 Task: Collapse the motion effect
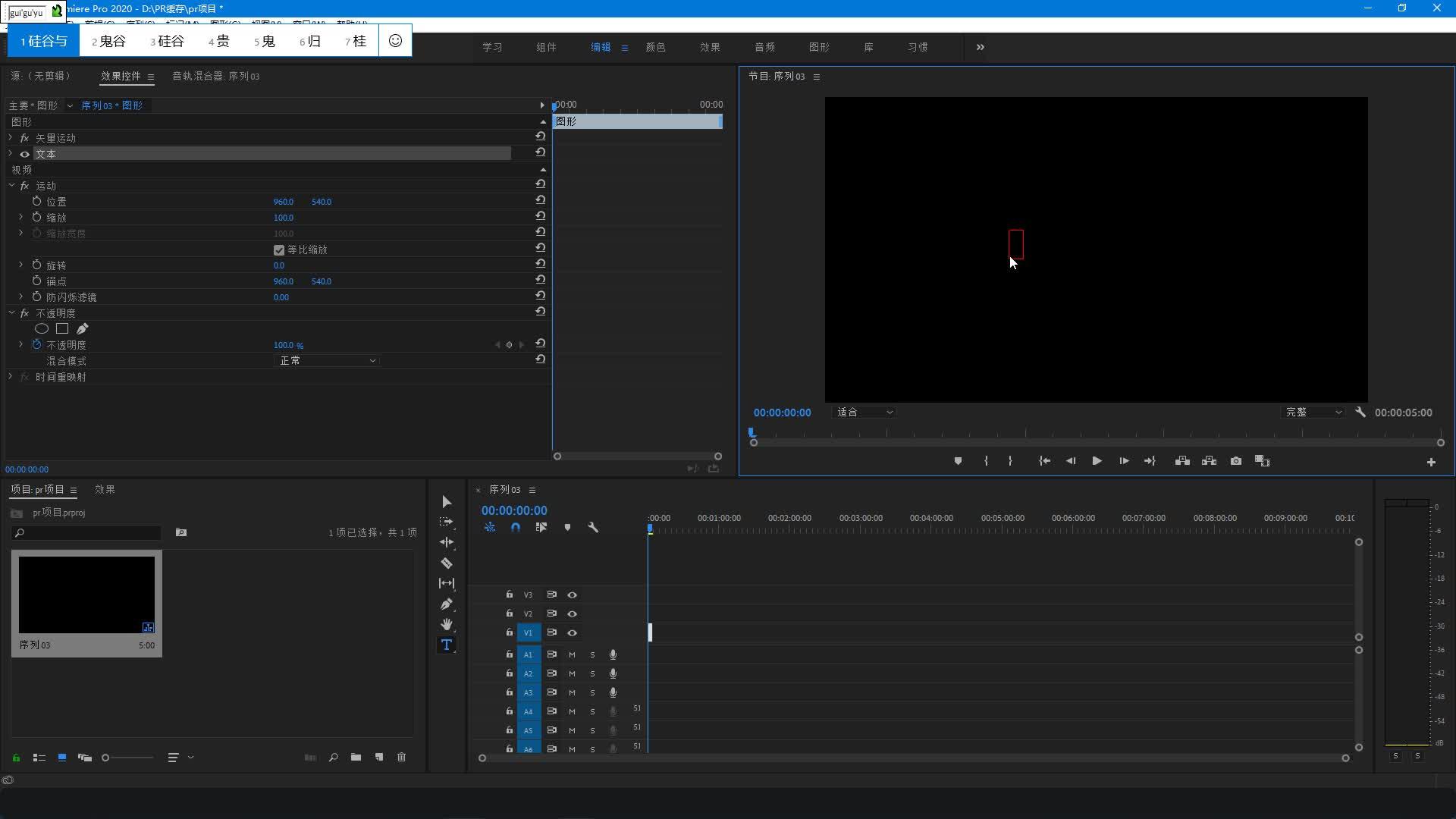tap(11, 185)
